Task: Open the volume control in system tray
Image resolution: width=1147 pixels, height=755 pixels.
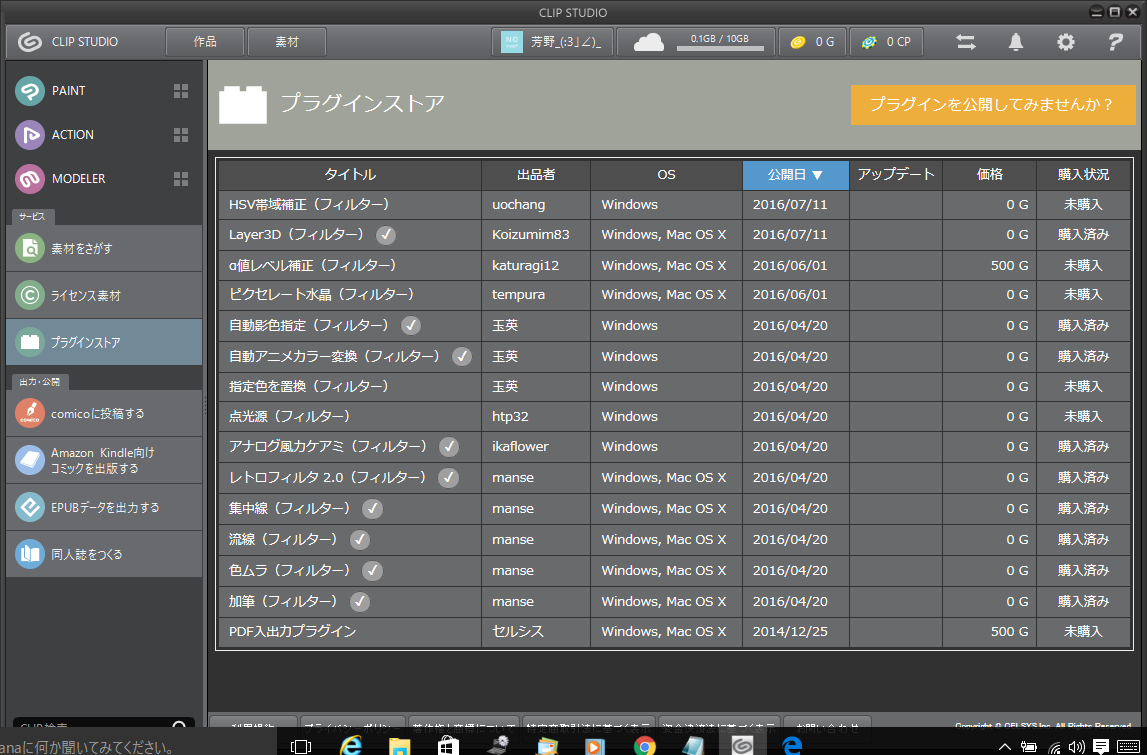Action: point(1076,747)
